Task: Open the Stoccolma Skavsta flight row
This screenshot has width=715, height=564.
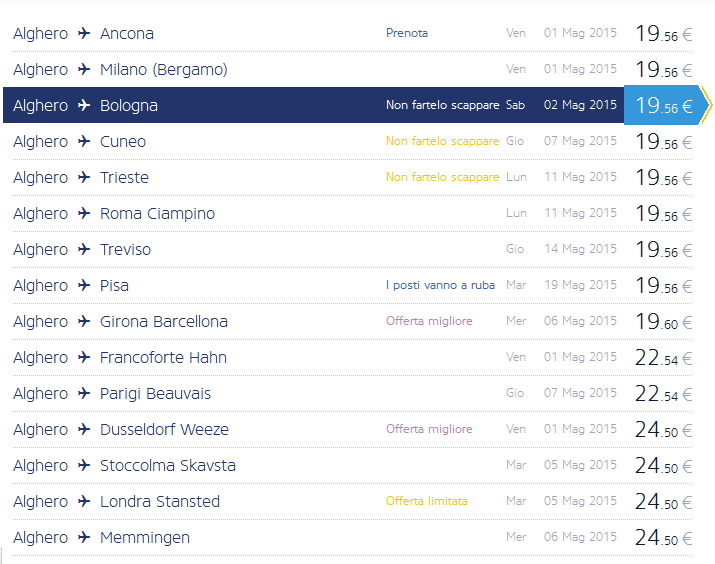Action: (168, 466)
